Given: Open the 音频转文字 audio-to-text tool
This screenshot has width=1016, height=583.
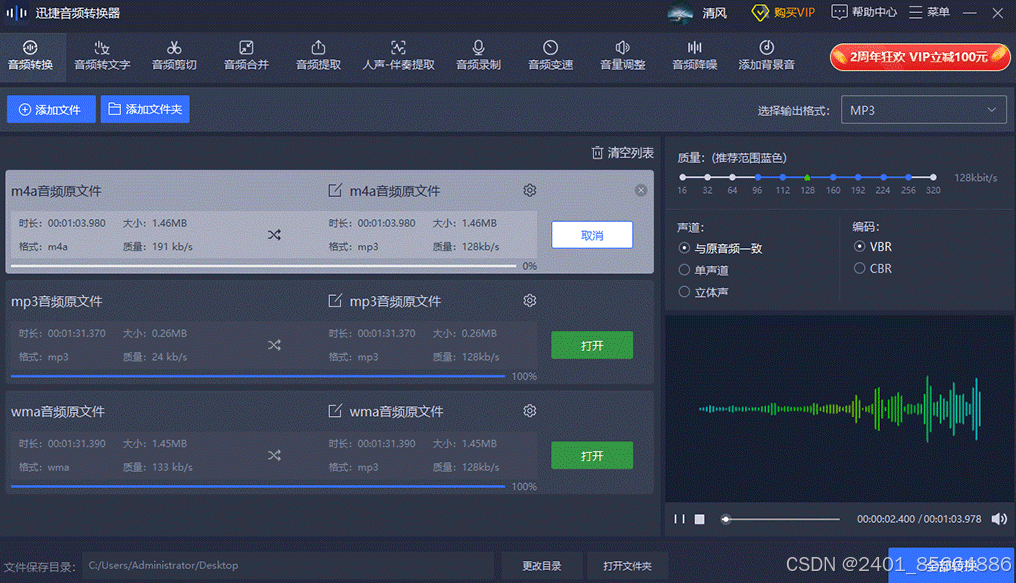Looking at the screenshot, I should pos(102,56).
